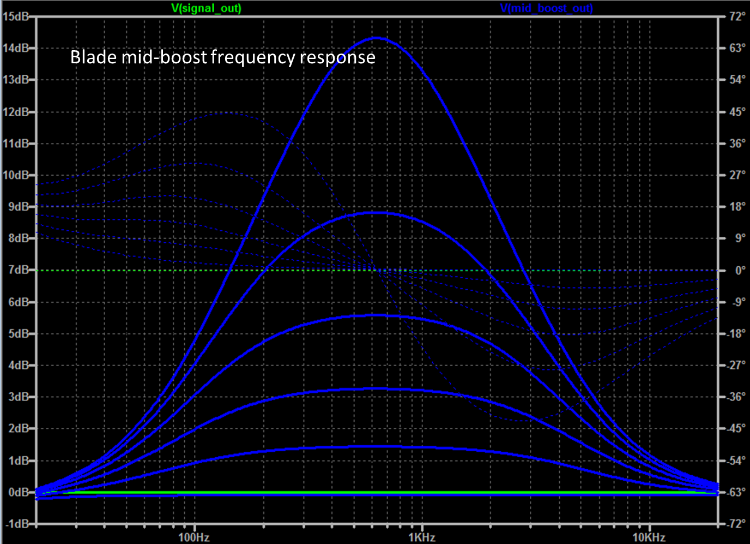Click the plot title text annotation
The height and width of the screenshot is (544, 750).
click(222, 58)
